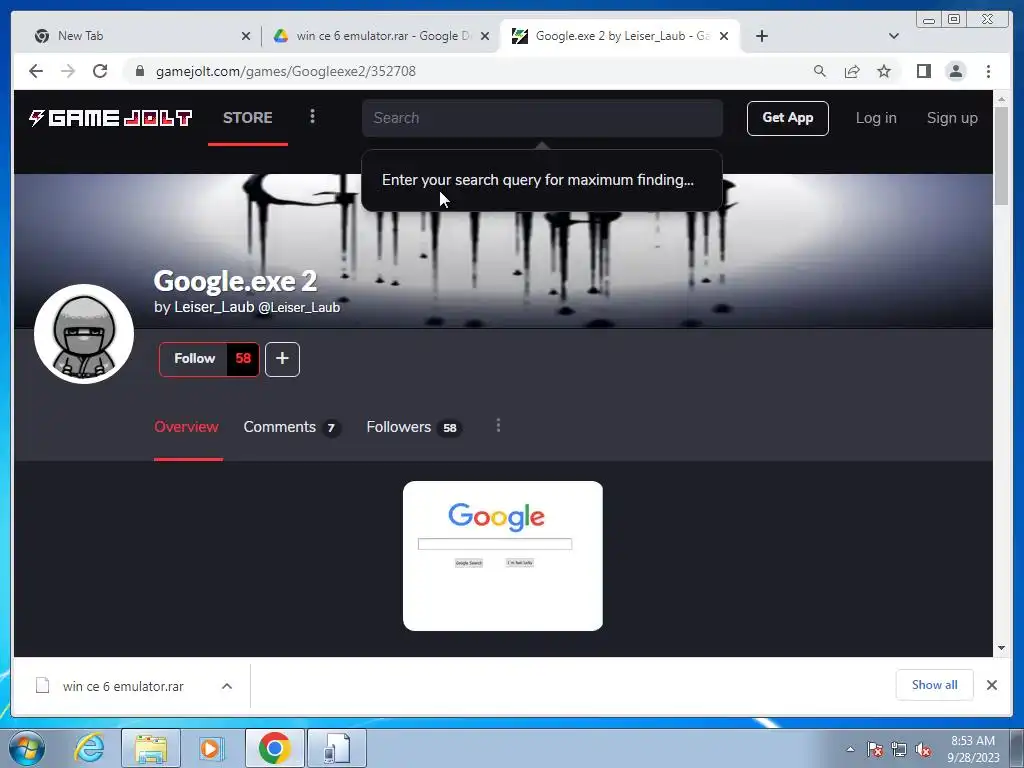Open the Google screenshot thumbnail

(x=503, y=556)
